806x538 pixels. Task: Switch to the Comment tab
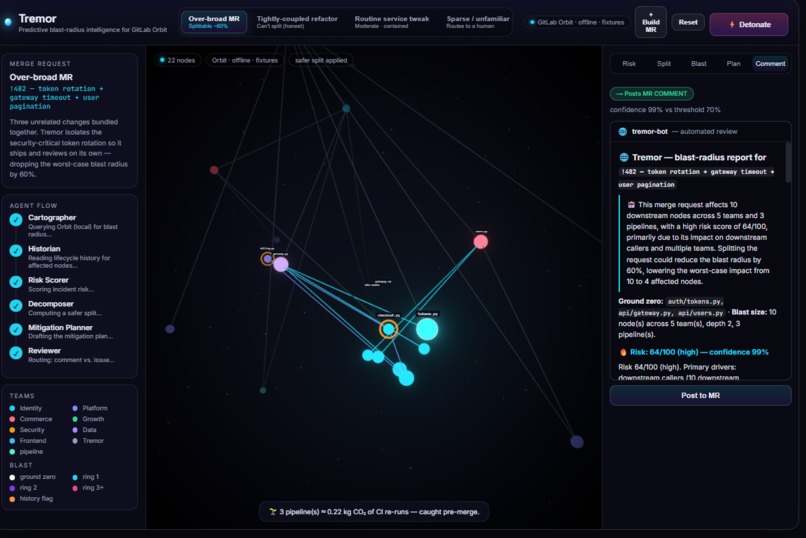tap(770, 64)
